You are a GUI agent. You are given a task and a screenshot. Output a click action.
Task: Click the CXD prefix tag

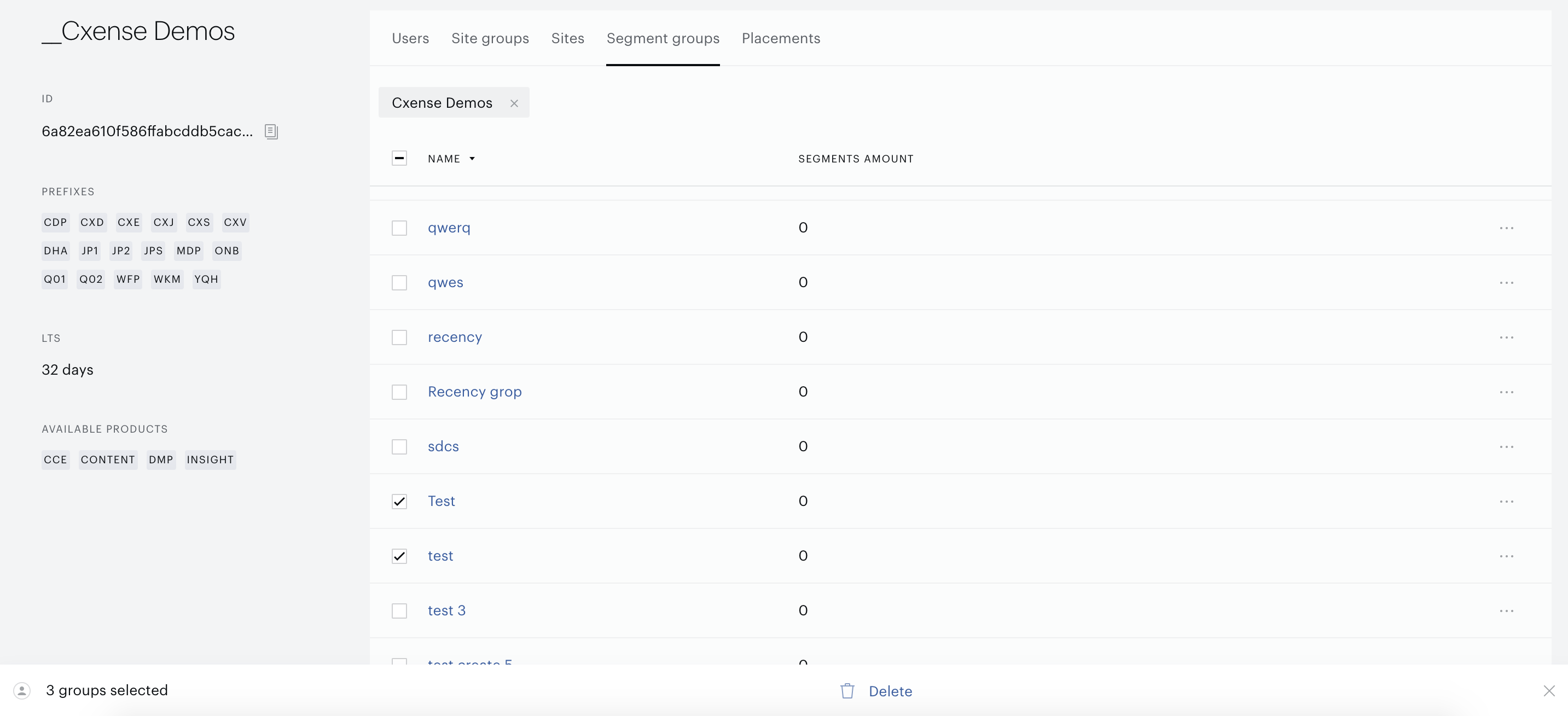pos(92,223)
